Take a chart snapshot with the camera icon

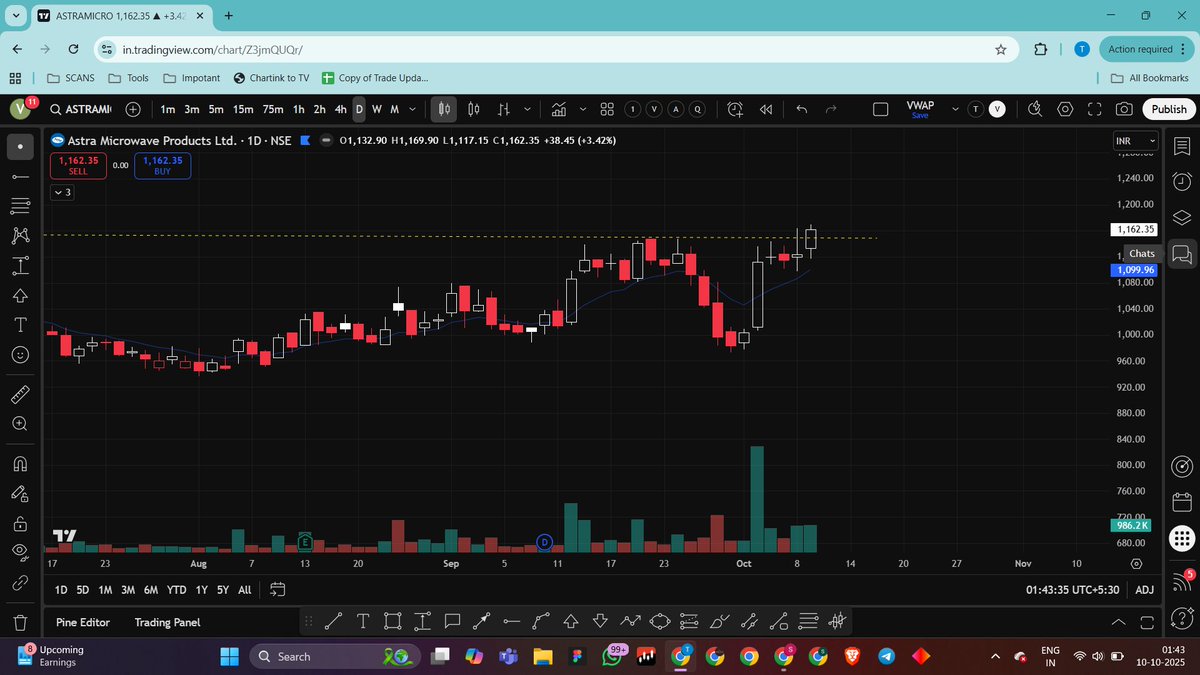click(x=1124, y=109)
